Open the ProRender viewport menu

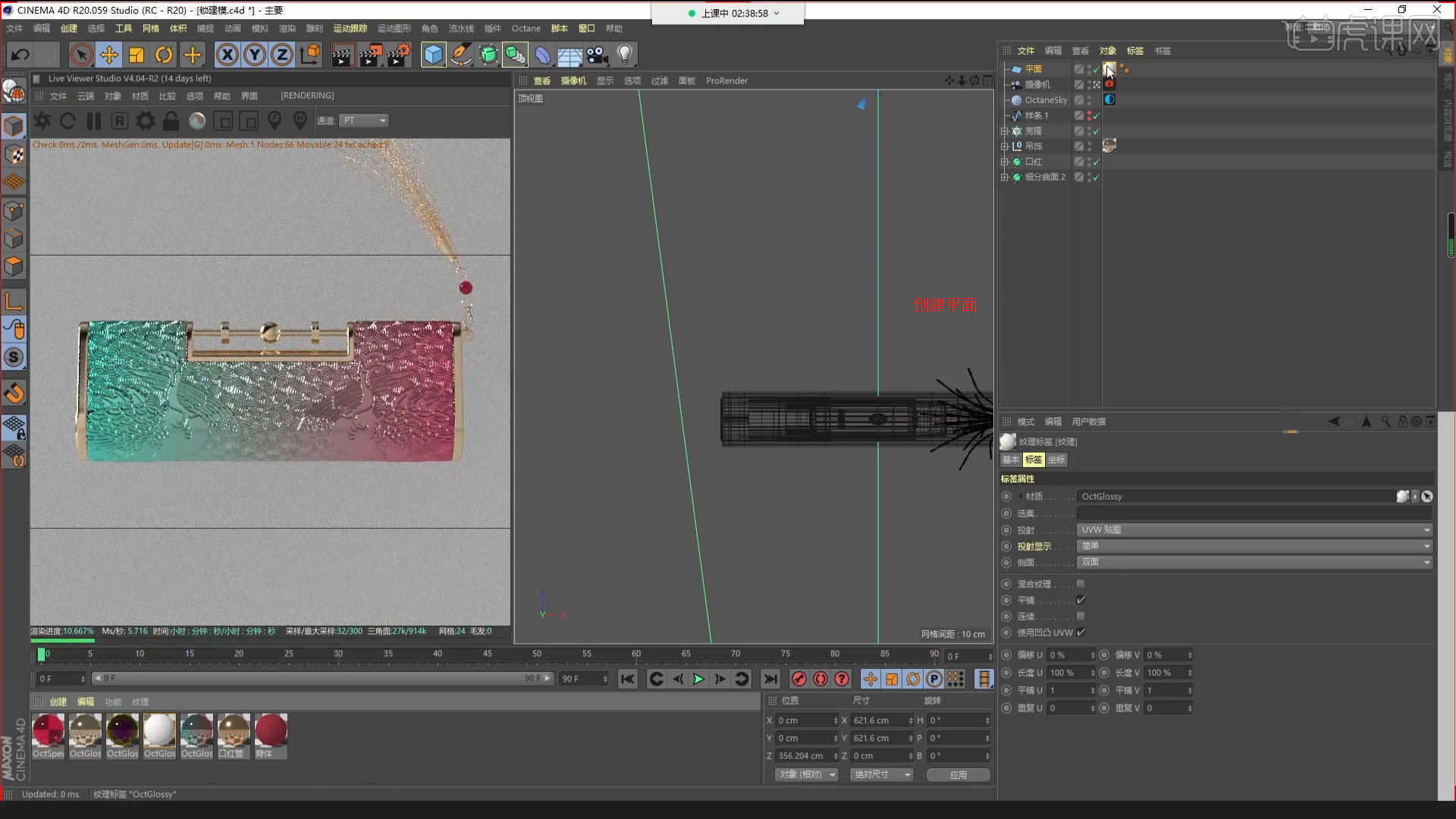(726, 80)
